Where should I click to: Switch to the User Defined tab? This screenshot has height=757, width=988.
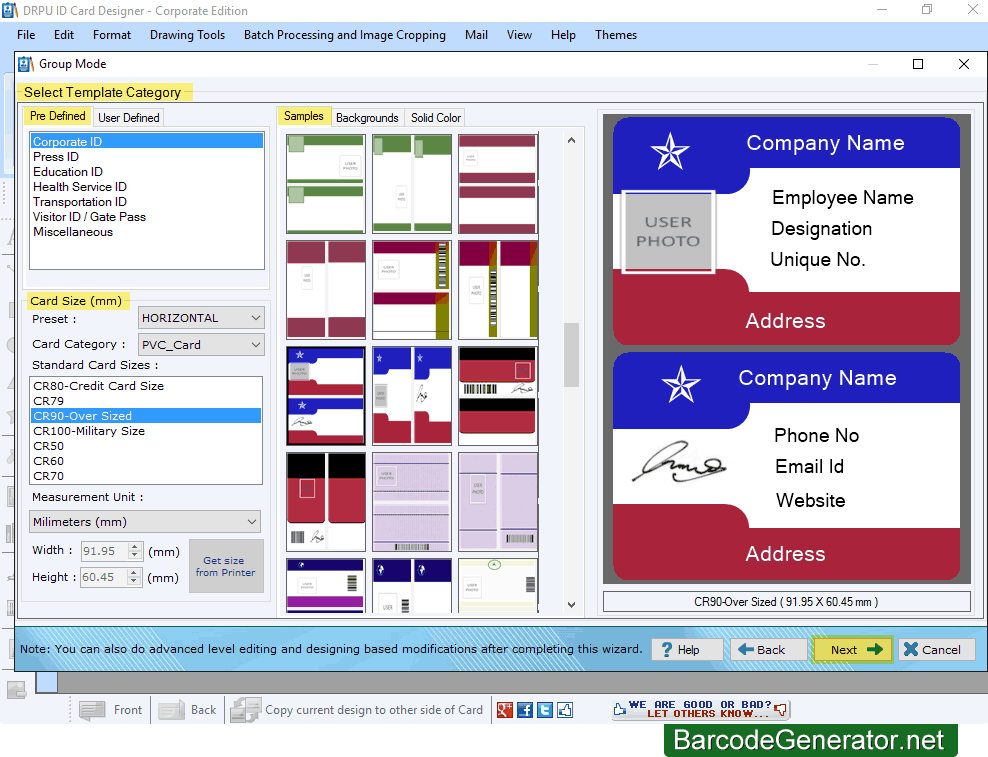tap(129, 118)
